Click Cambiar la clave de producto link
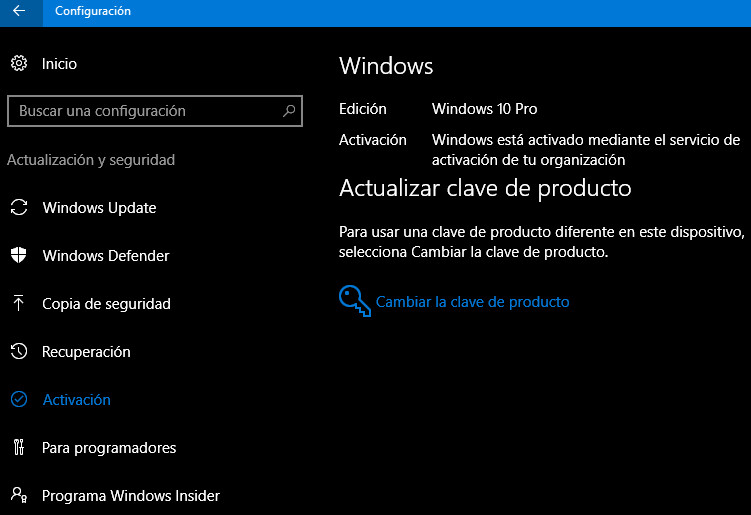The image size is (751, 515). click(472, 302)
